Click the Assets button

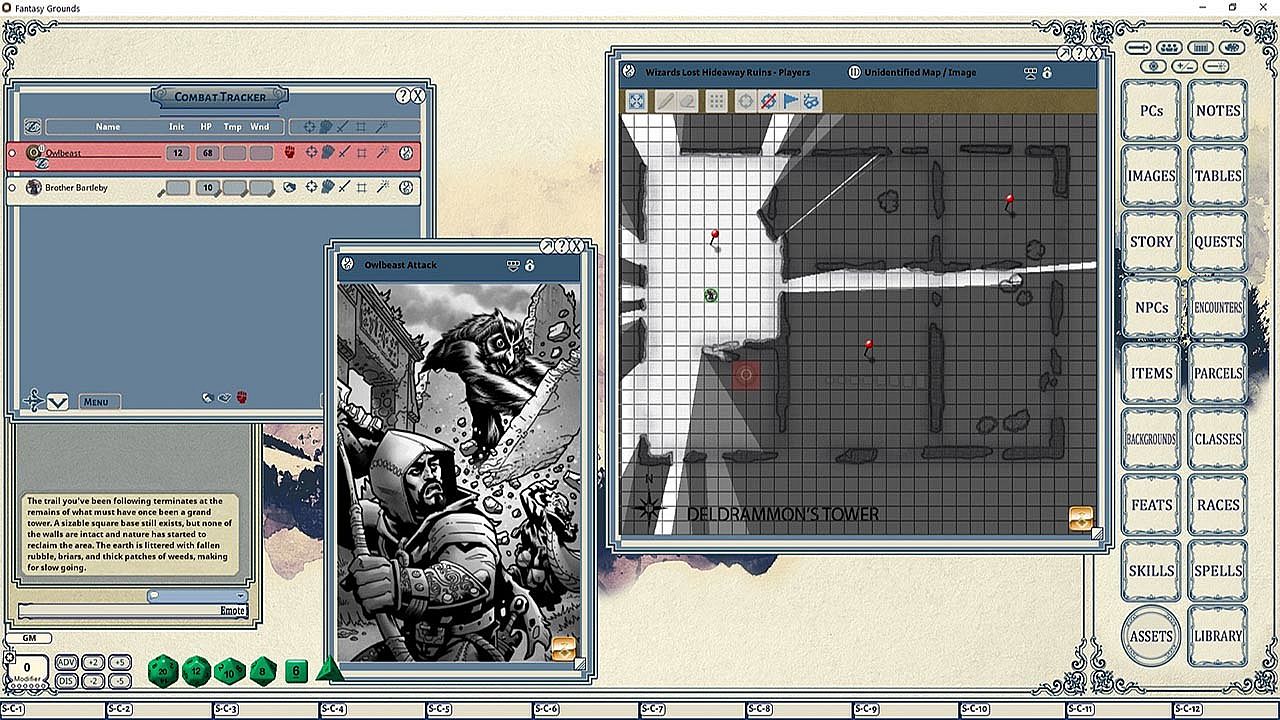(1151, 636)
